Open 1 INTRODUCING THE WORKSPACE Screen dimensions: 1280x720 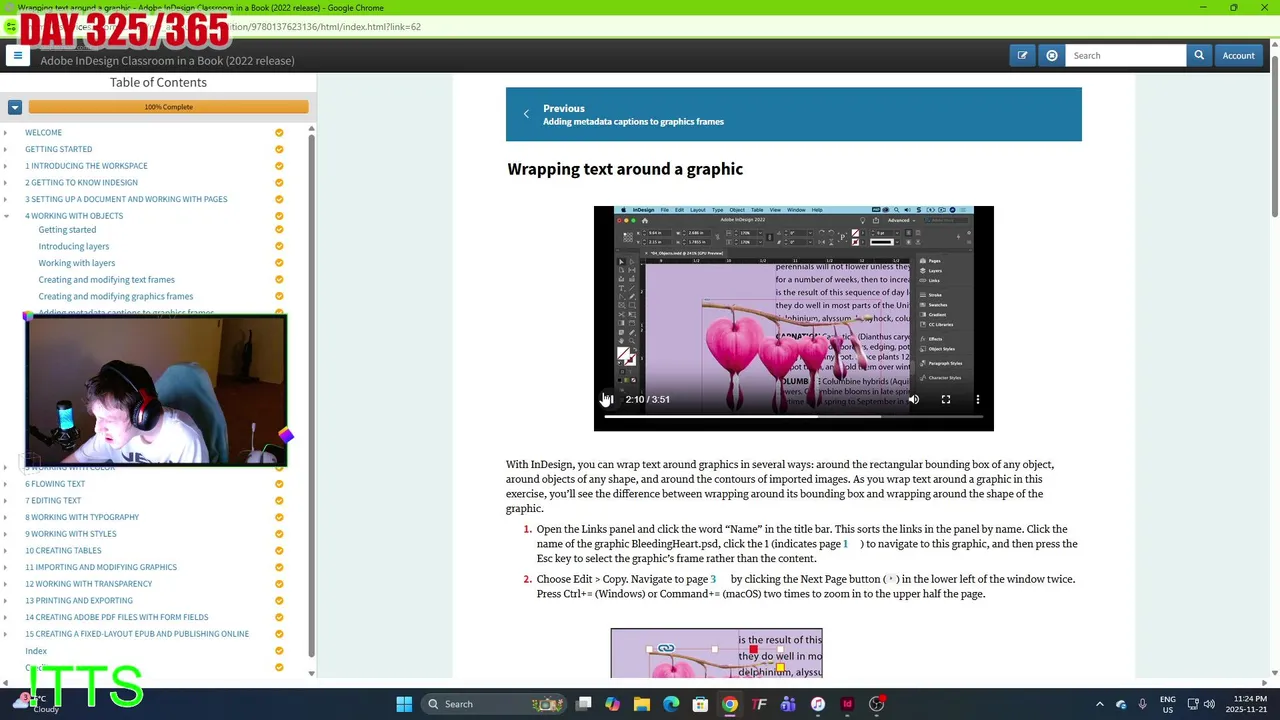[86, 166]
